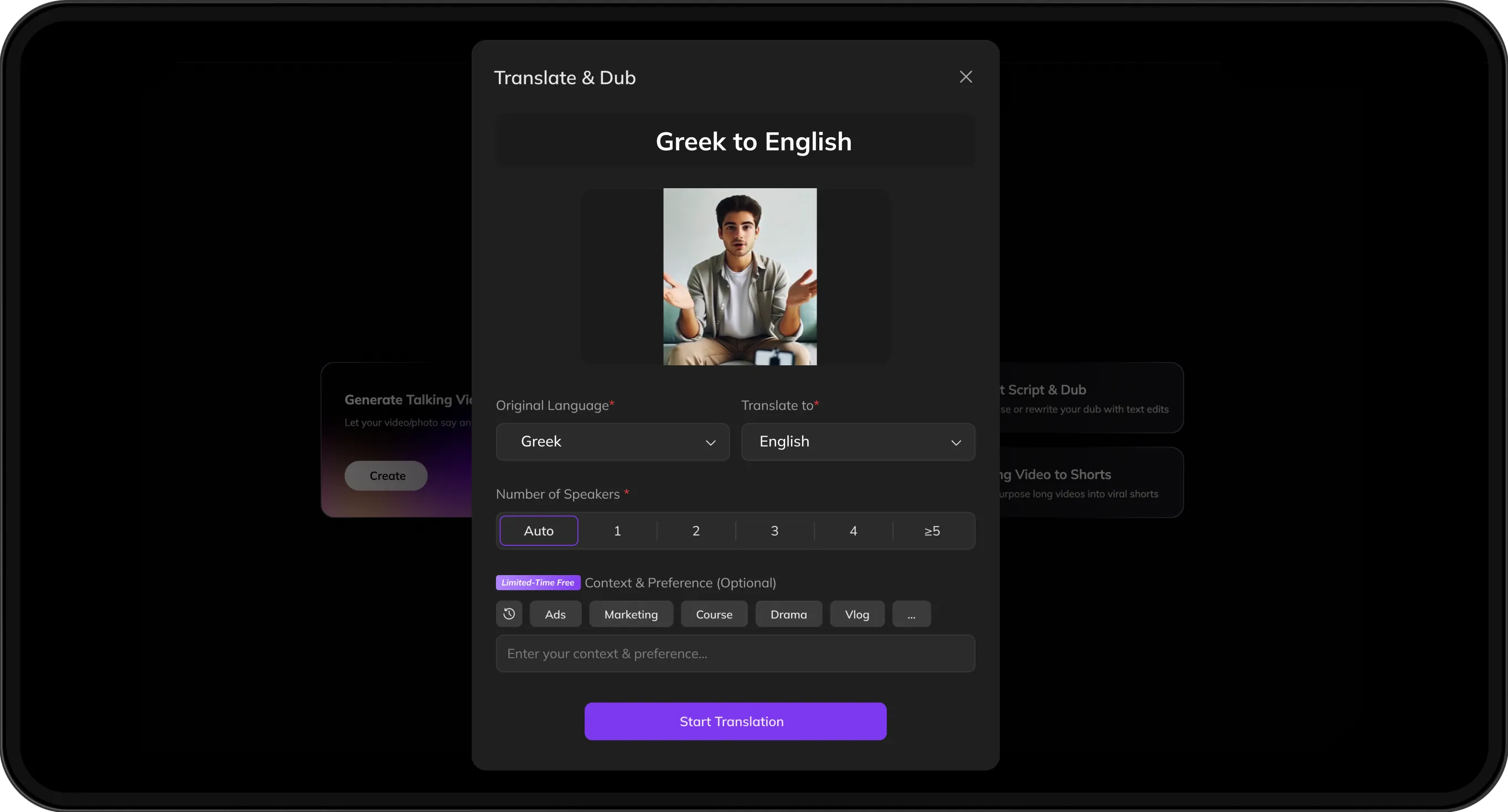Show more context tags with the ellipsis
This screenshot has height=812, width=1508.
click(911, 614)
